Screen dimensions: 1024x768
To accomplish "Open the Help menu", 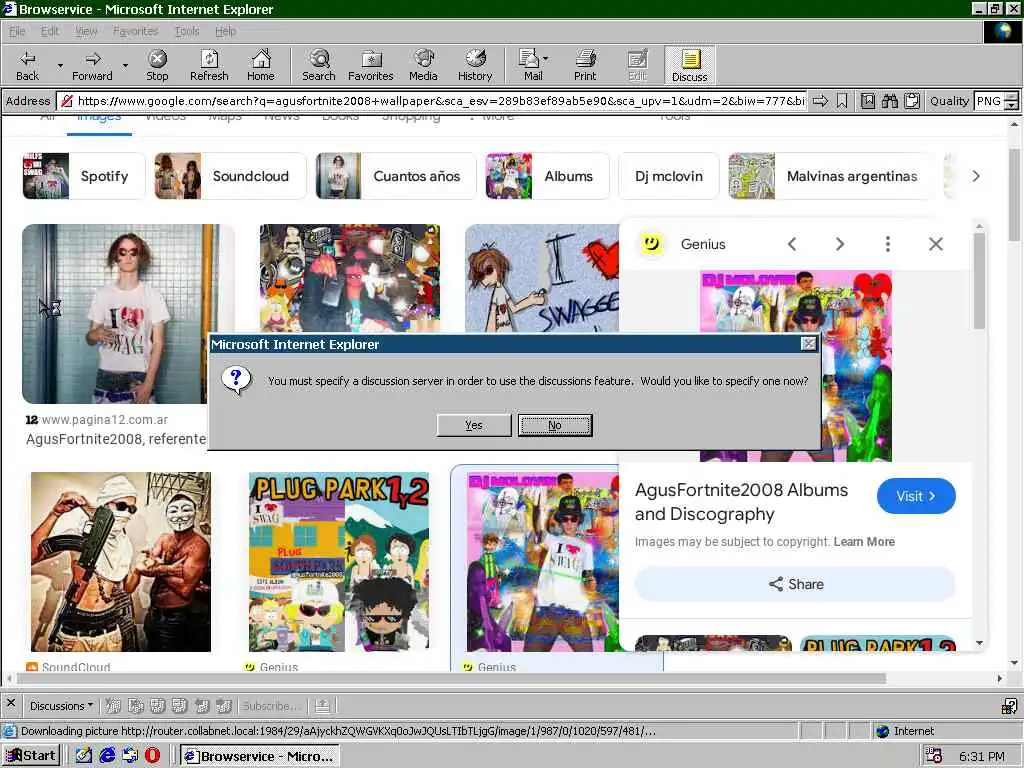I will (225, 31).
